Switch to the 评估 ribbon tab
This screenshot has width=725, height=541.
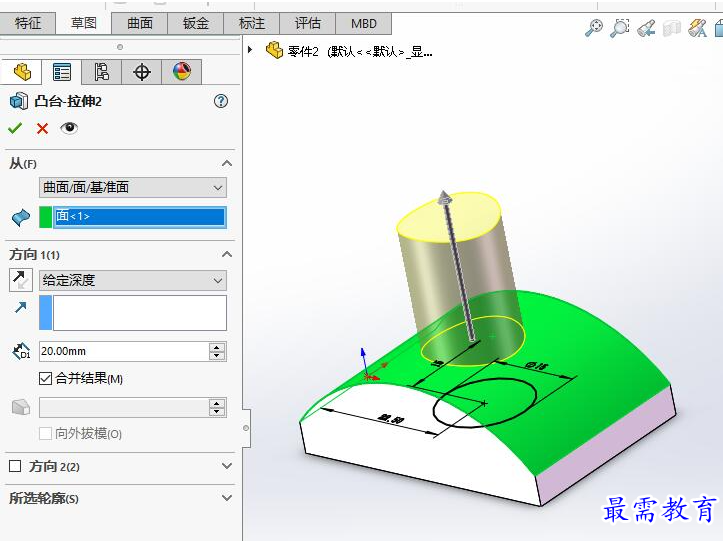pos(307,23)
